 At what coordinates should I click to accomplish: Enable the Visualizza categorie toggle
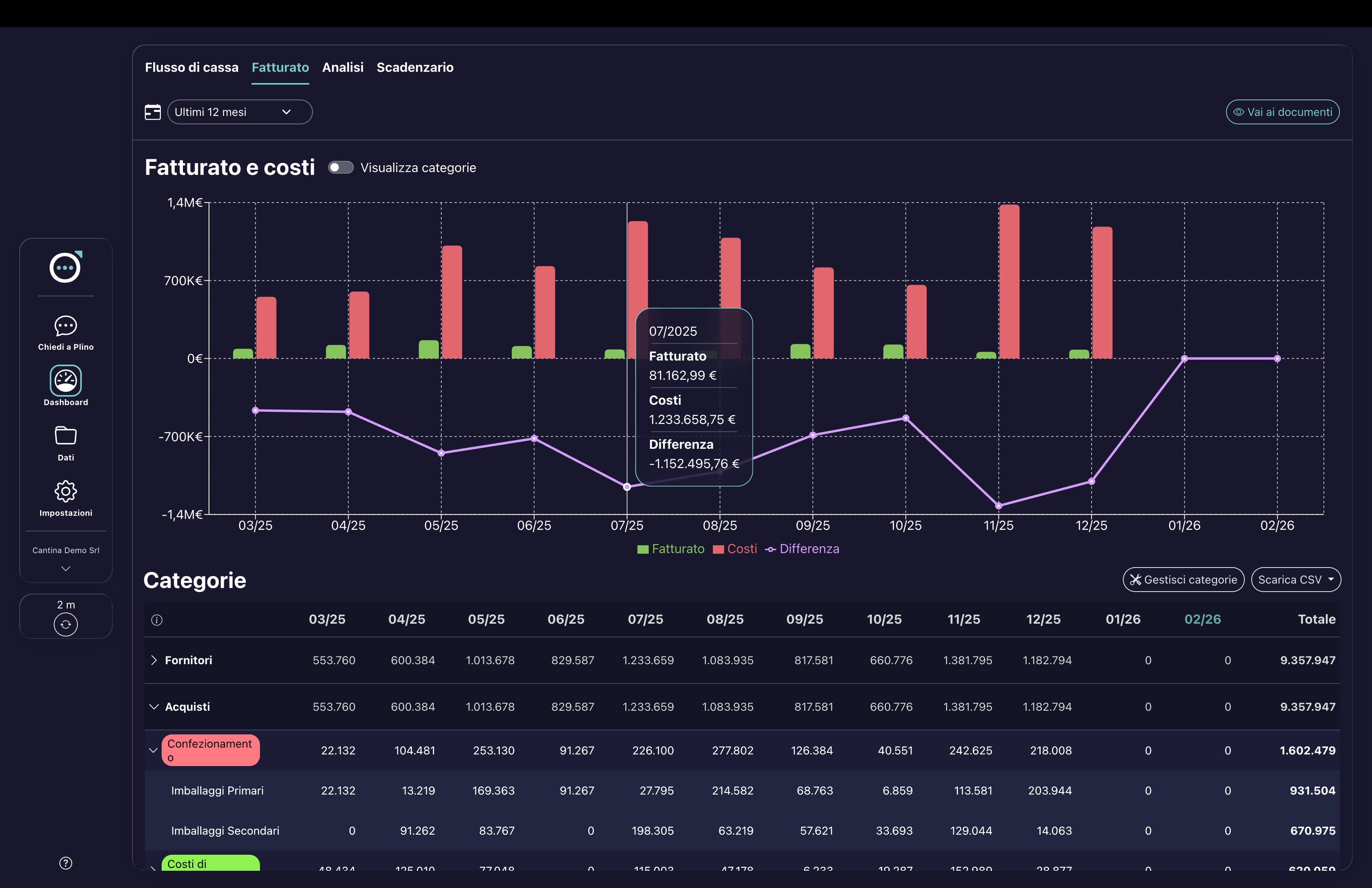pos(341,168)
